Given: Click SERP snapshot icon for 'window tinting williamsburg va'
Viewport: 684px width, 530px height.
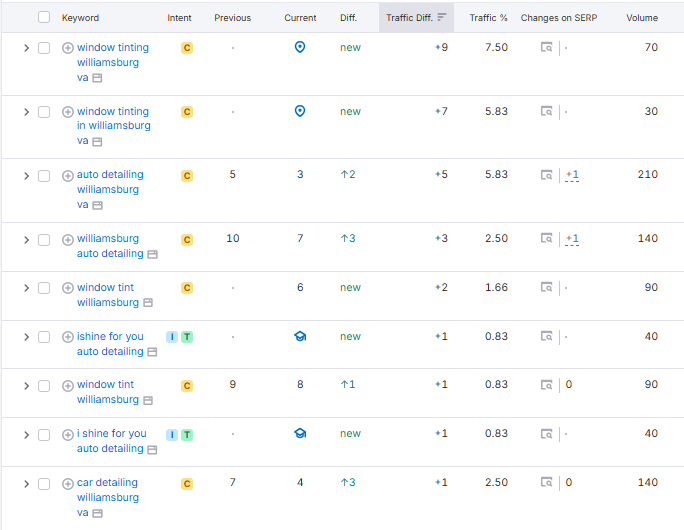Looking at the screenshot, I should (x=546, y=48).
